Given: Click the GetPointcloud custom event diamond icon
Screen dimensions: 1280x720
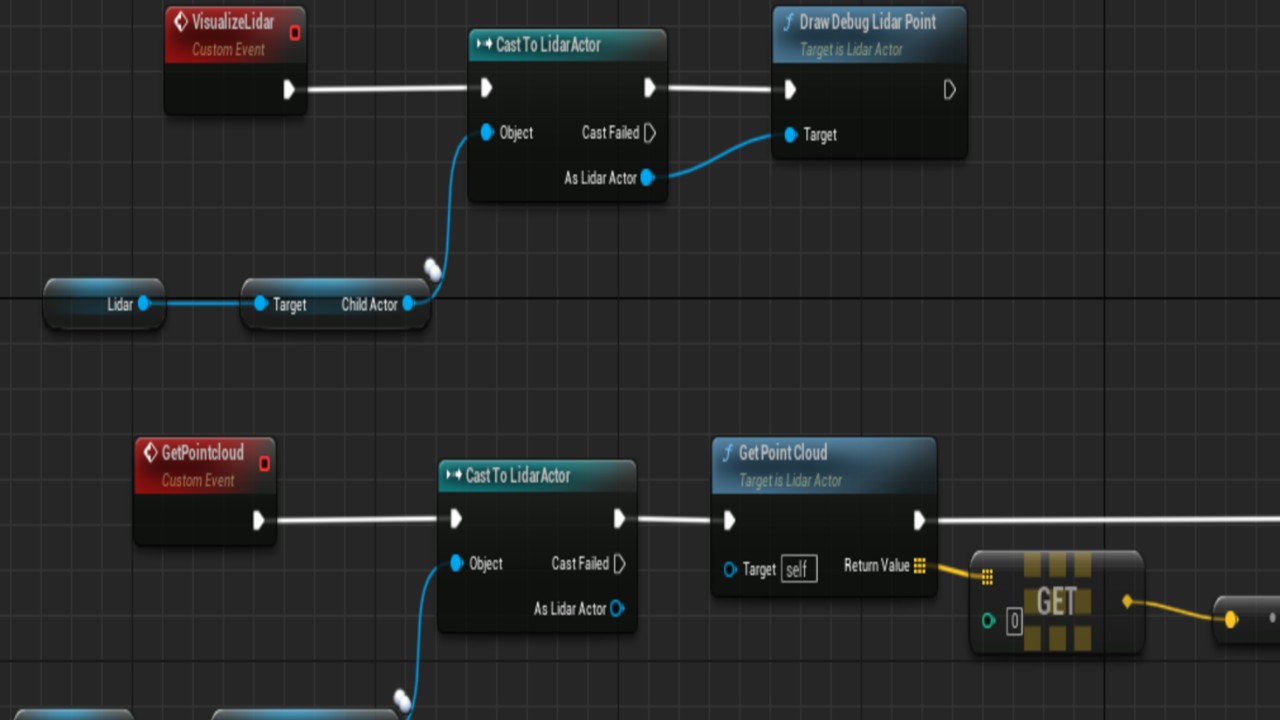Looking at the screenshot, I should click(x=150, y=453).
